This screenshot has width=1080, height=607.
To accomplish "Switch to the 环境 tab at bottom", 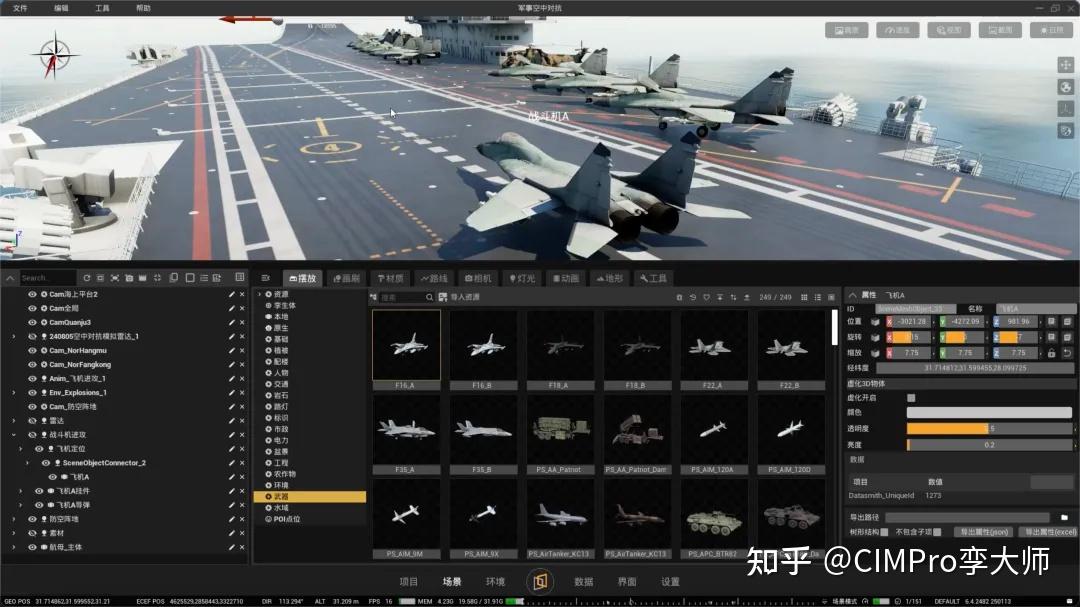I will coord(494,580).
